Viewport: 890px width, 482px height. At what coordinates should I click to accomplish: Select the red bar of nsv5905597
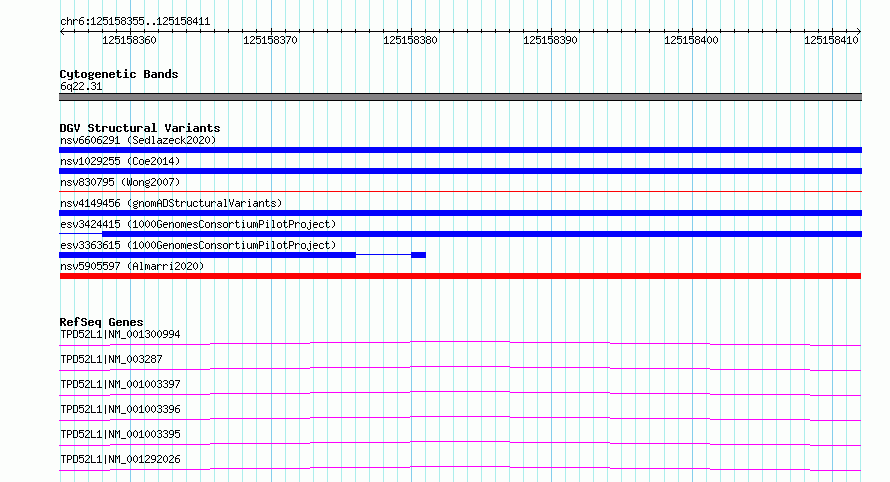(x=460, y=276)
